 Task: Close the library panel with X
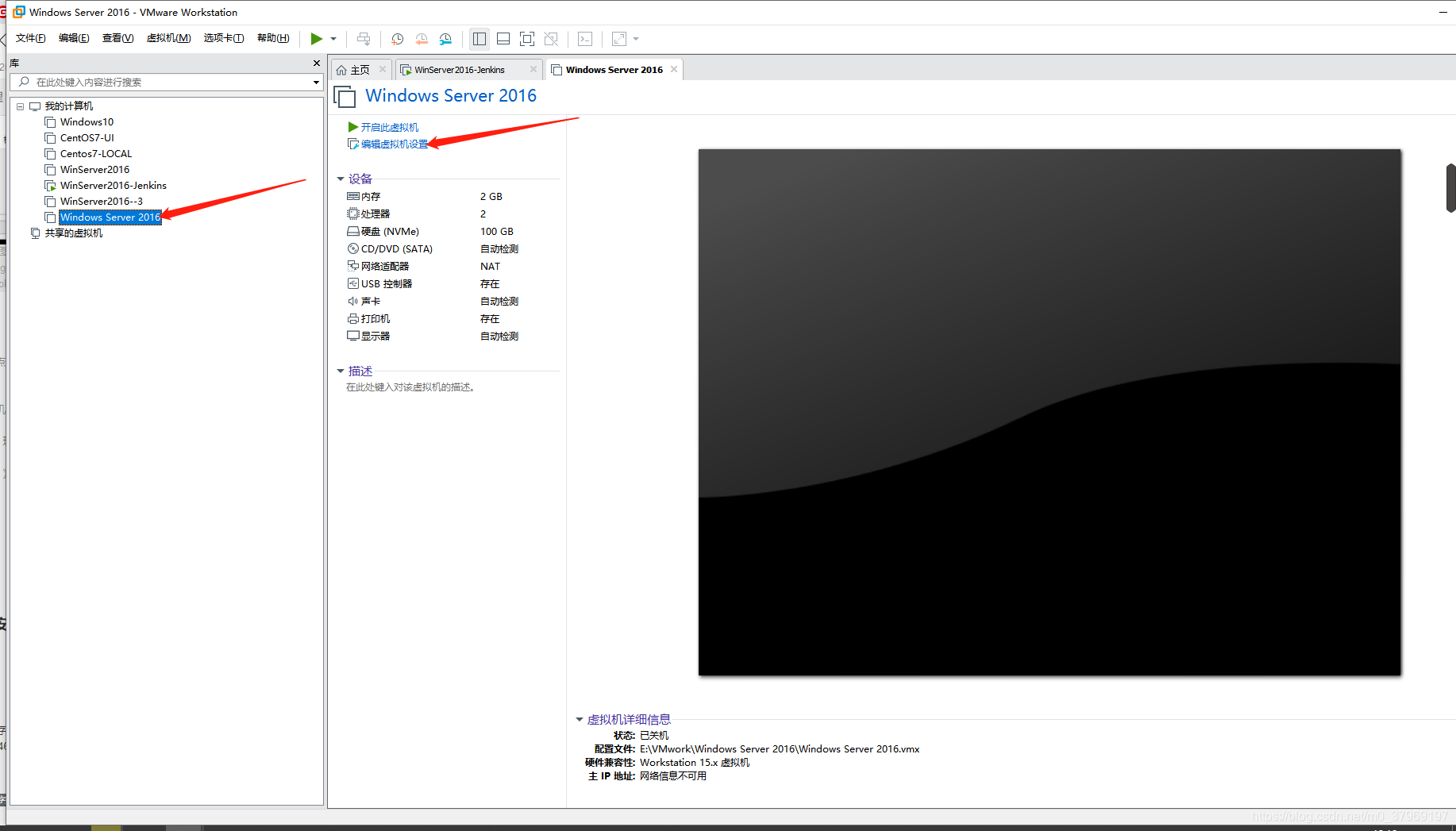(x=316, y=63)
